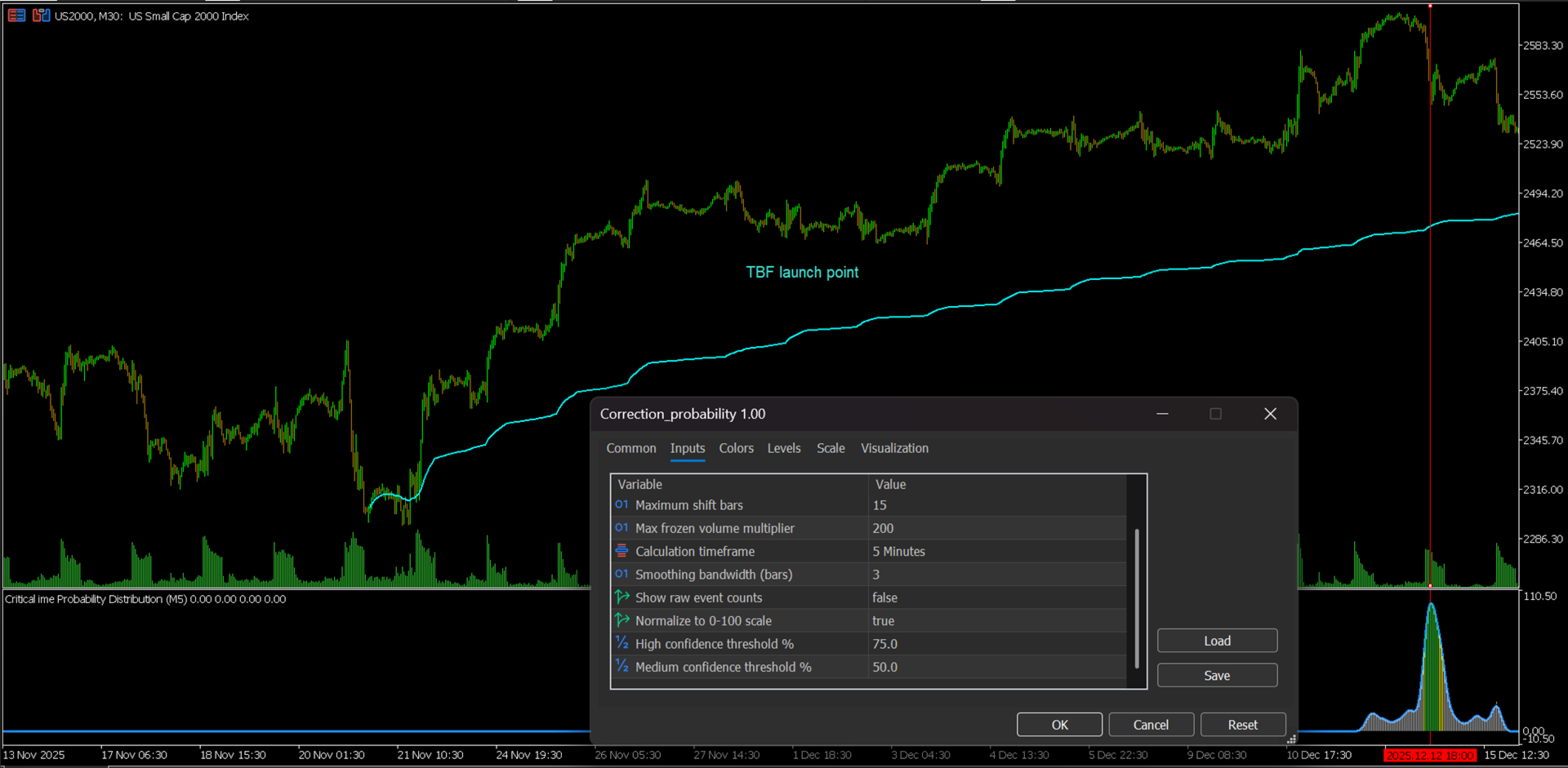Close the Correction_probability dialog
This screenshot has width=1568, height=768.
(x=1270, y=414)
